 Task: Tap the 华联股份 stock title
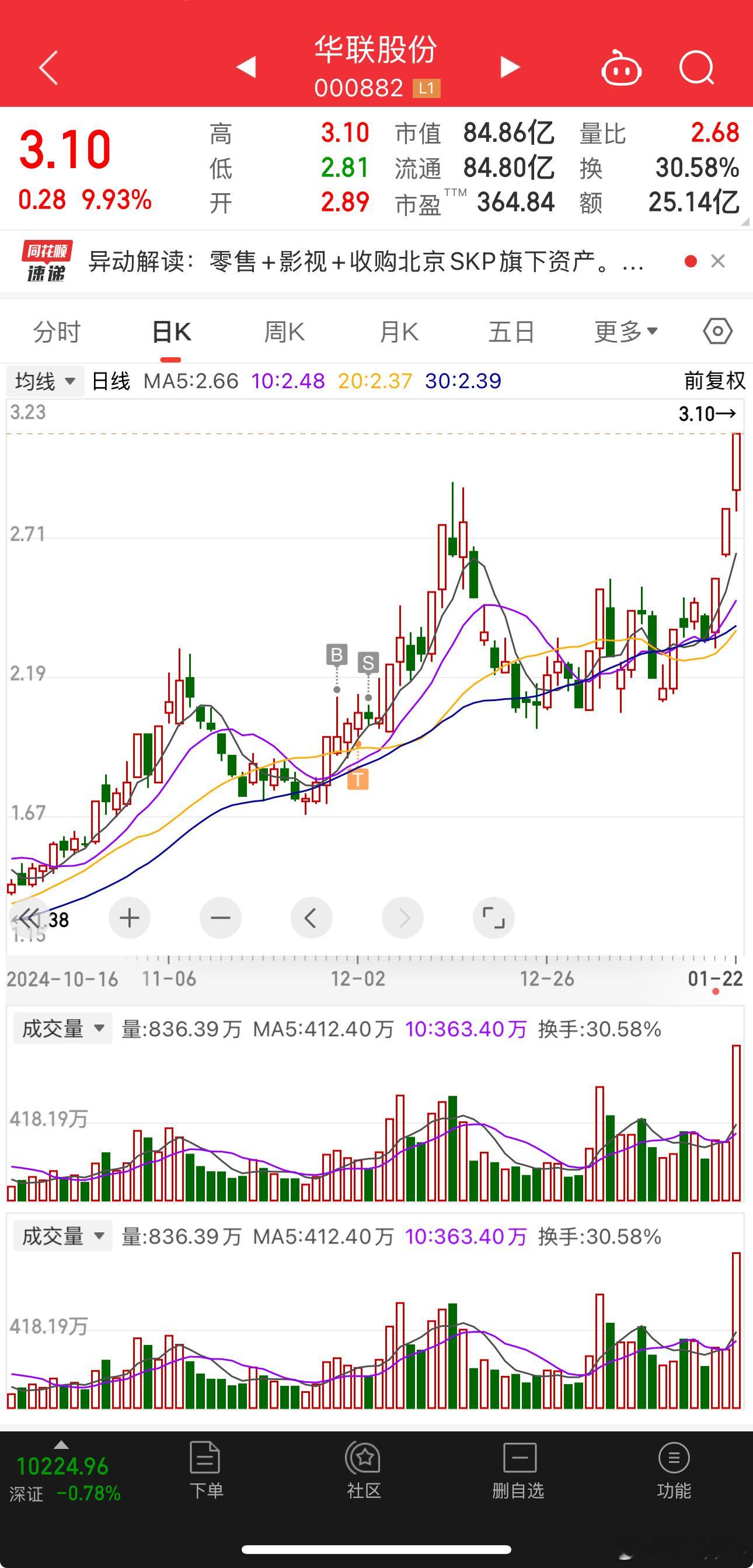(x=376, y=50)
